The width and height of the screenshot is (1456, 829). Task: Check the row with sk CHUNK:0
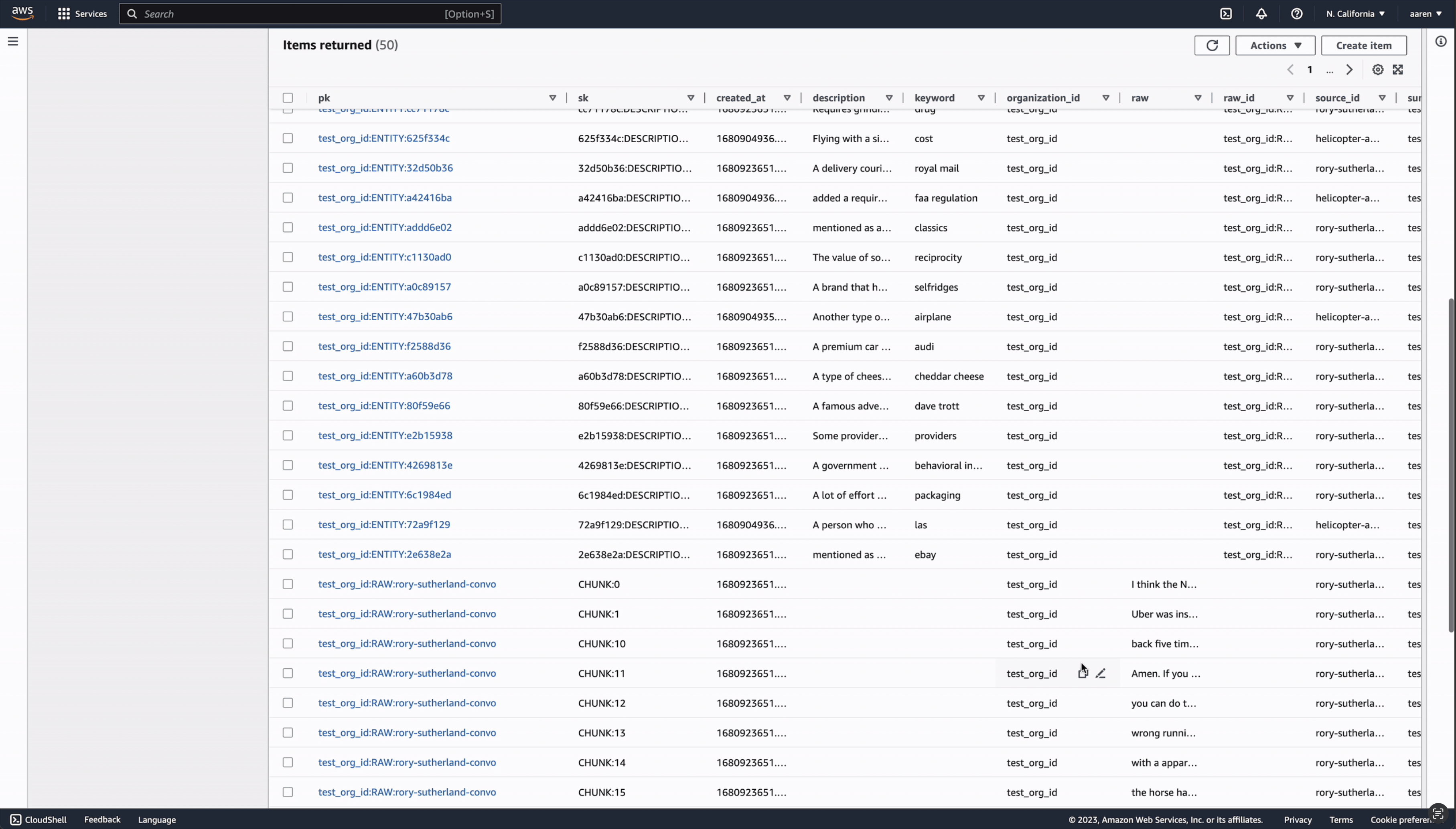[288, 584]
